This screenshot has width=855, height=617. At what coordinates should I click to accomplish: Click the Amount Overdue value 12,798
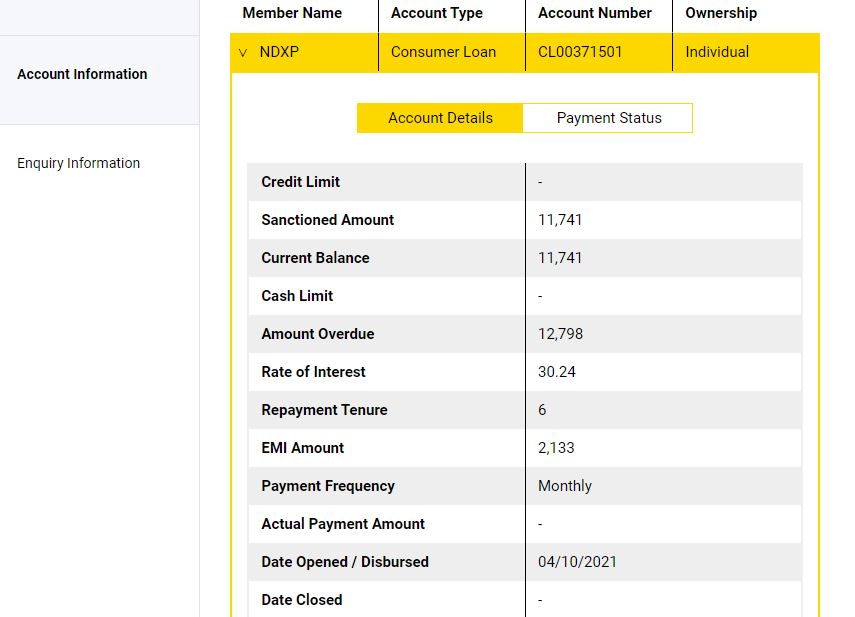560,334
